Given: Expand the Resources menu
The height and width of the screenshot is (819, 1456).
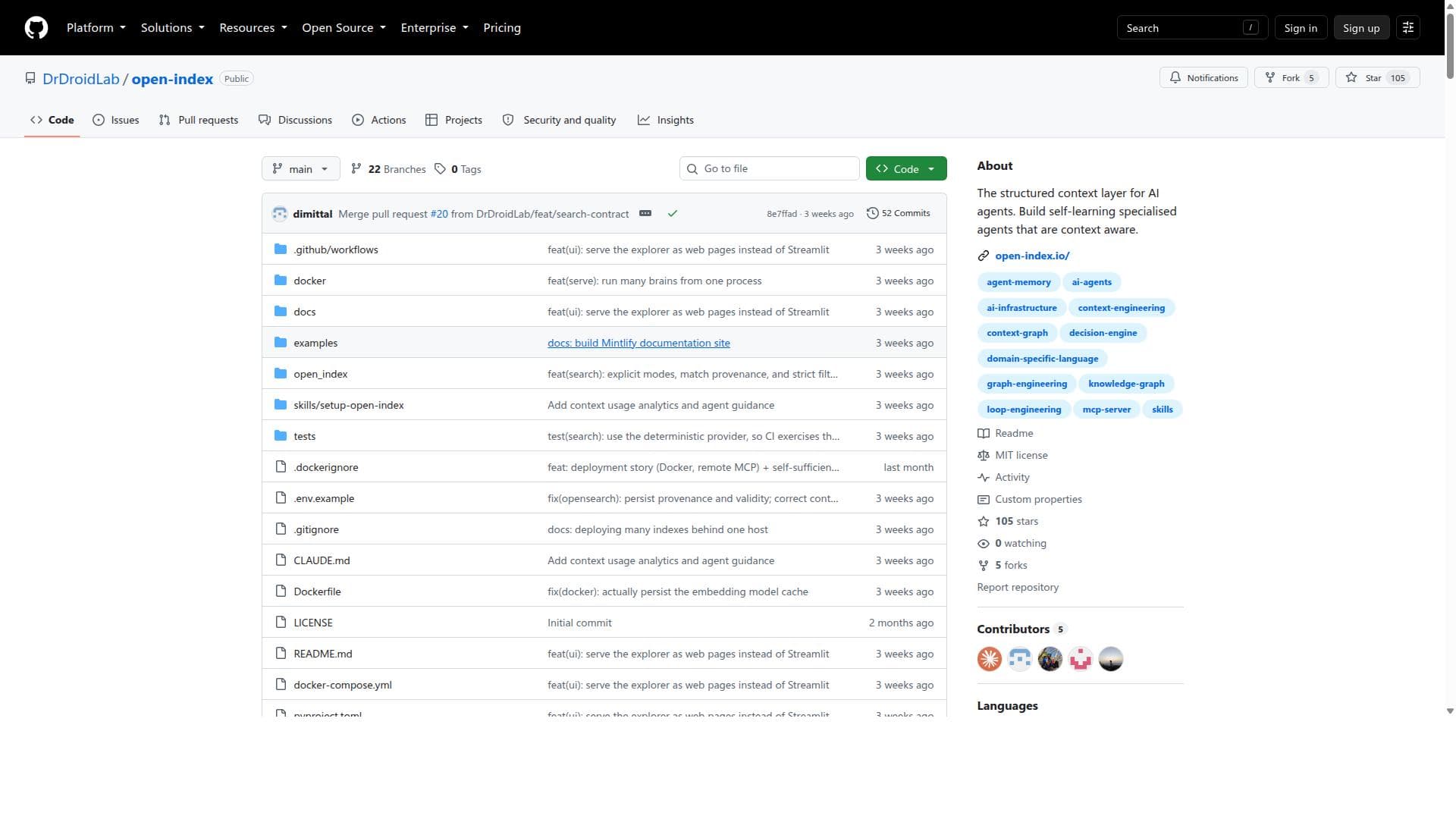Looking at the screenshot, I should [x=253, y=28].
